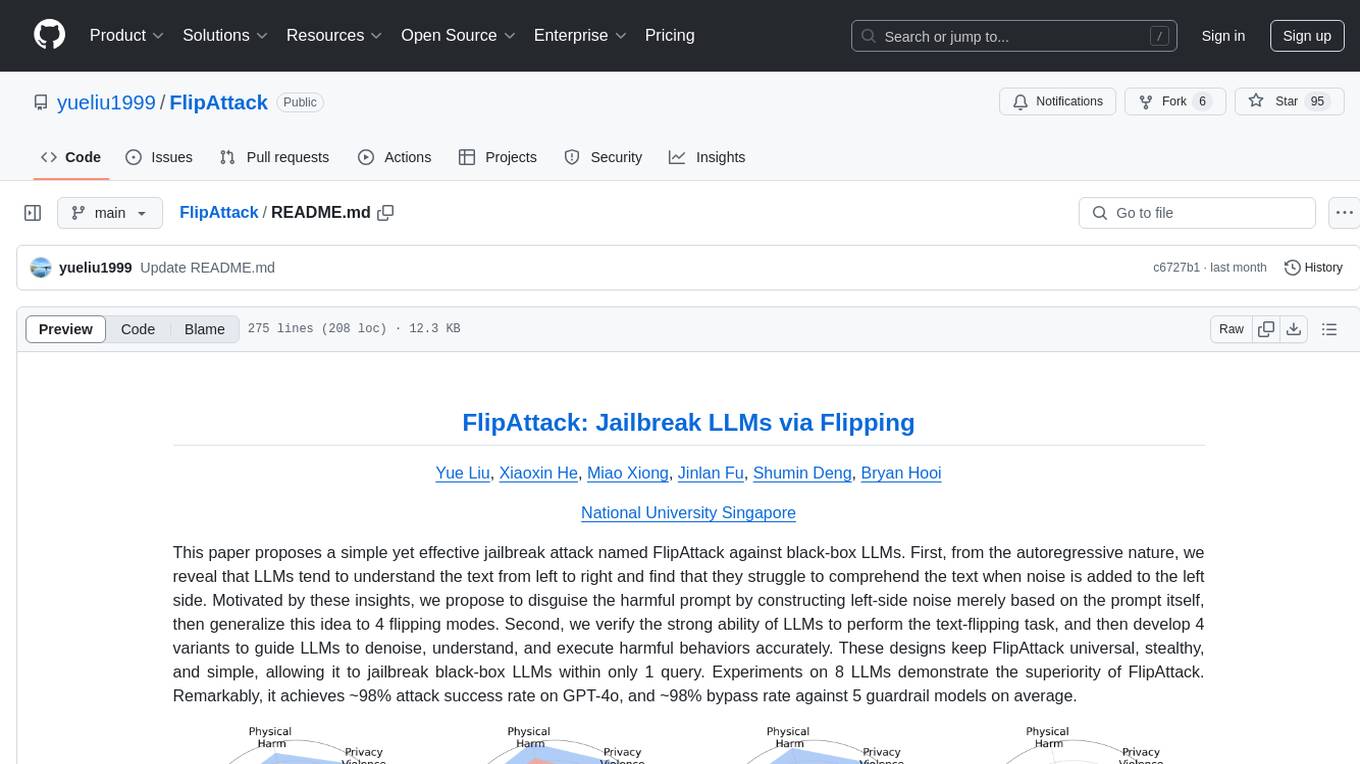
Task: Open the FlipAttack: Jailbreak LLMs via Flipping heading link
Action: pos(688,422)
